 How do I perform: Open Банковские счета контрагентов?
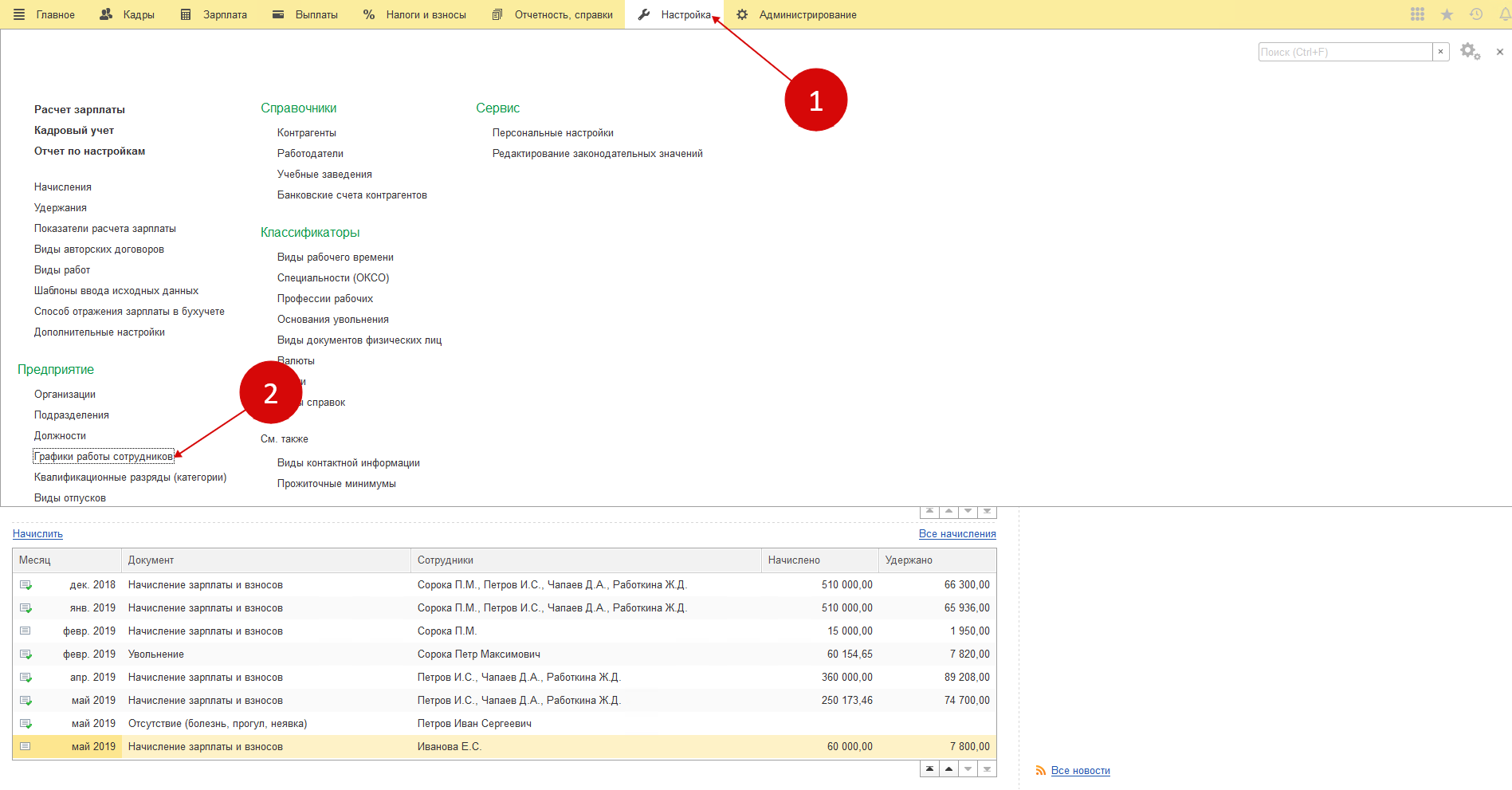click(x=352, y=195)
